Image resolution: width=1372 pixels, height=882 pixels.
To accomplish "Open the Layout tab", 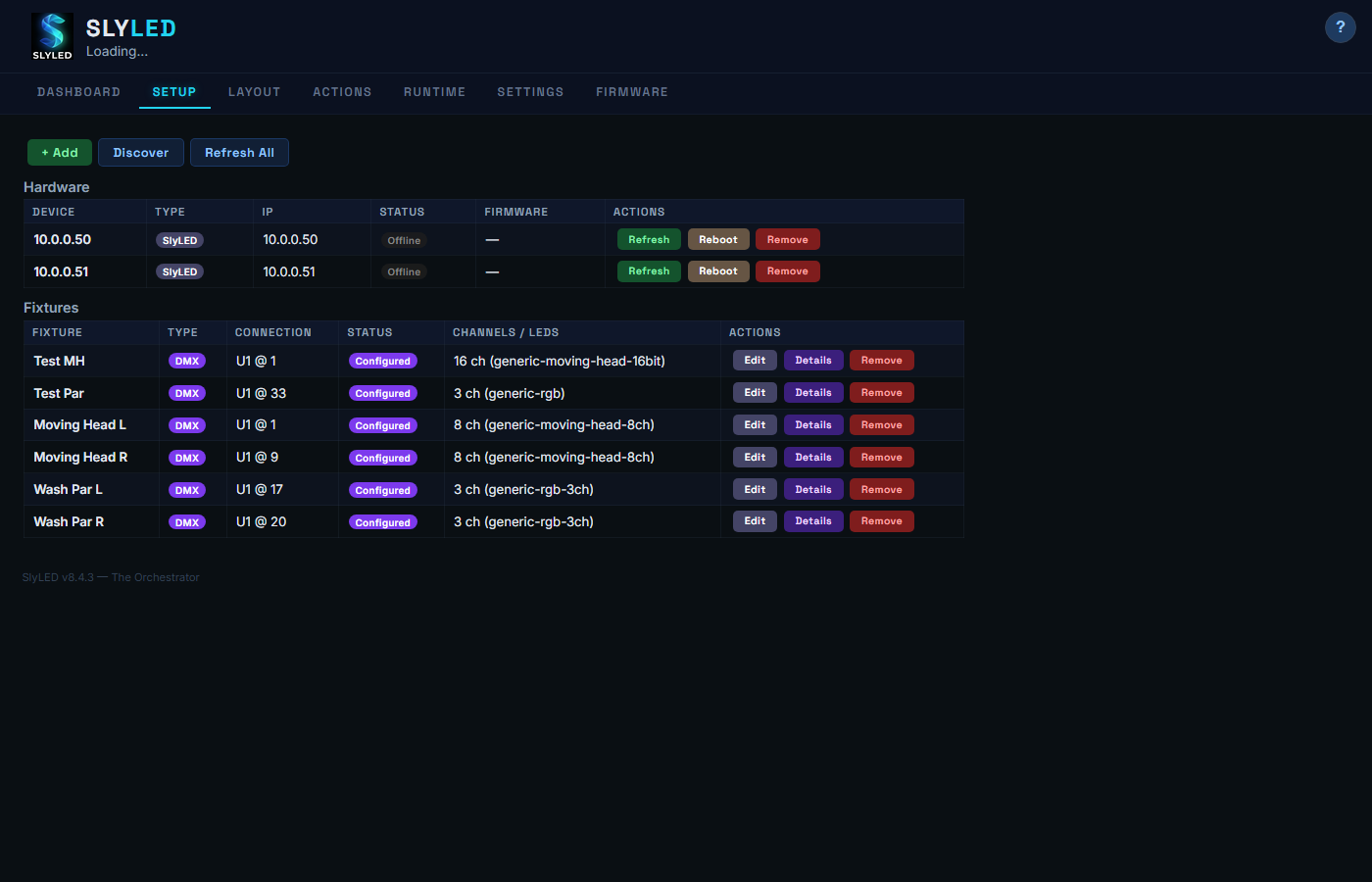I will [254, 92].
